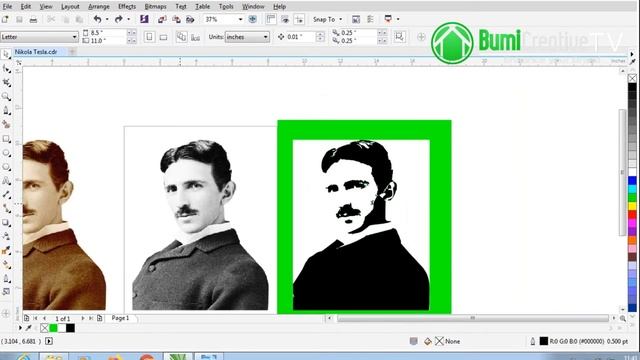Image resolution: width=640 pixels, height=360 pixels.
Task: Open the Units inches dropdown
Action: click(266, 37)
